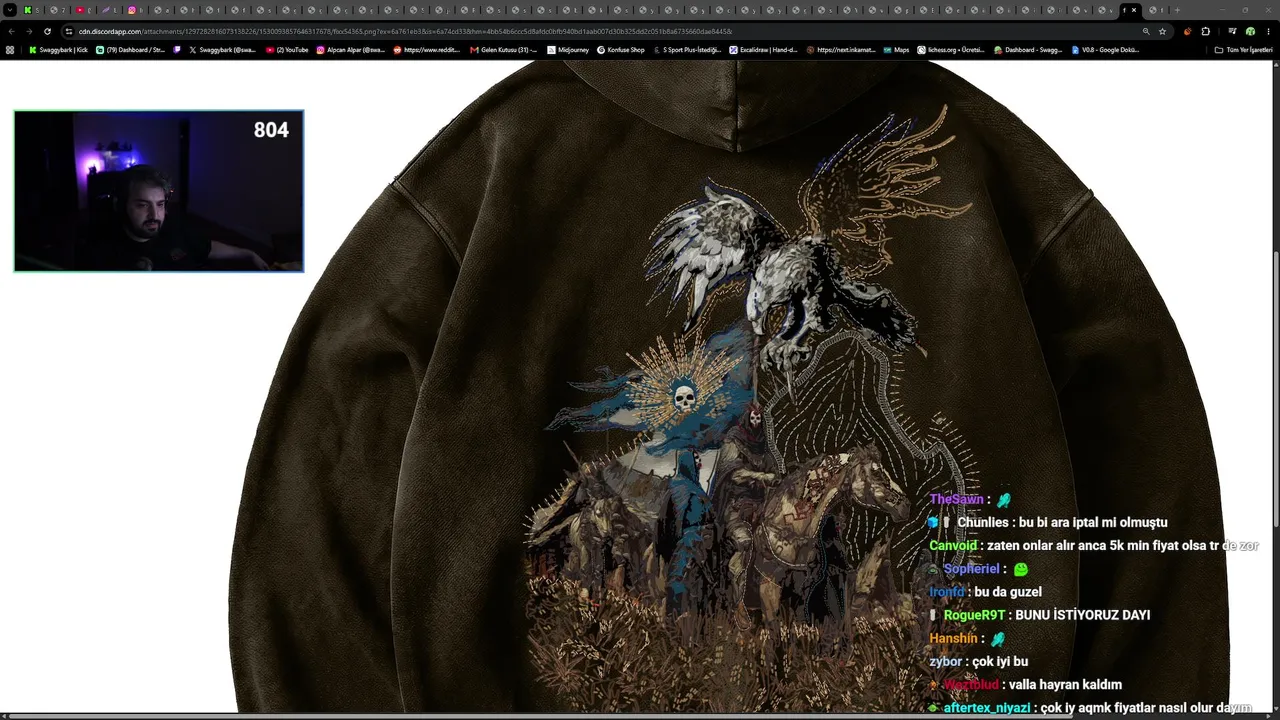
Task: Open the apps grid in bookmarks bar
Action: [x=10, y=49]
